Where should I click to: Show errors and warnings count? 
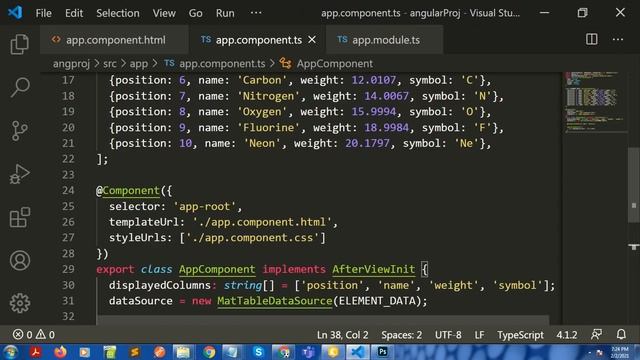click(x=34, y=335)
